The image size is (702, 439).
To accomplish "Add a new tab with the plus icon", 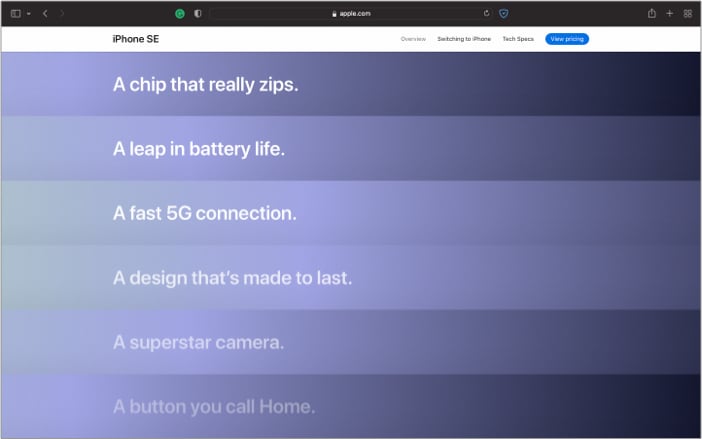I will point(669,13).
